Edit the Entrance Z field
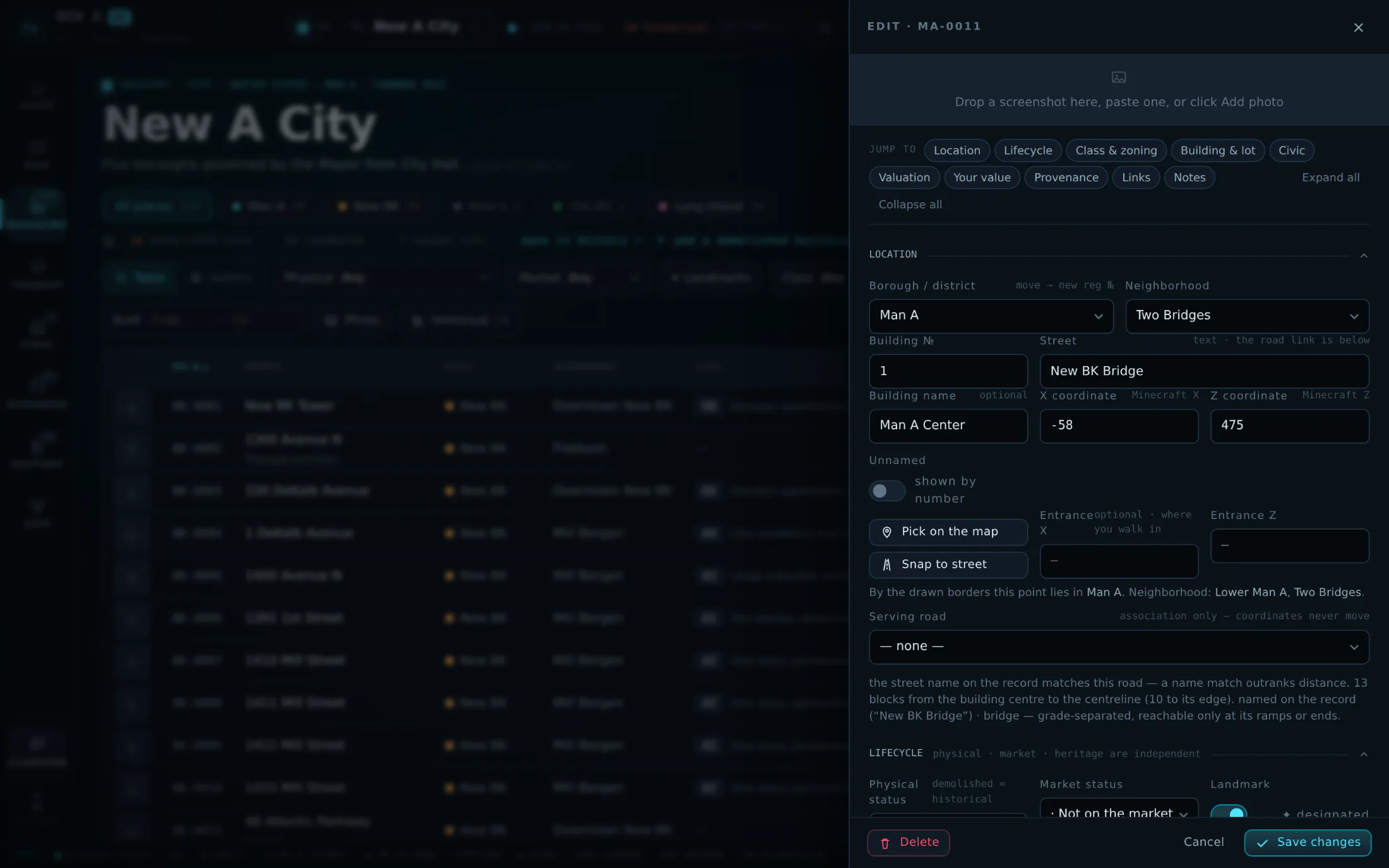Screen dimensions: 1389x868 (x=1289, y=545)
